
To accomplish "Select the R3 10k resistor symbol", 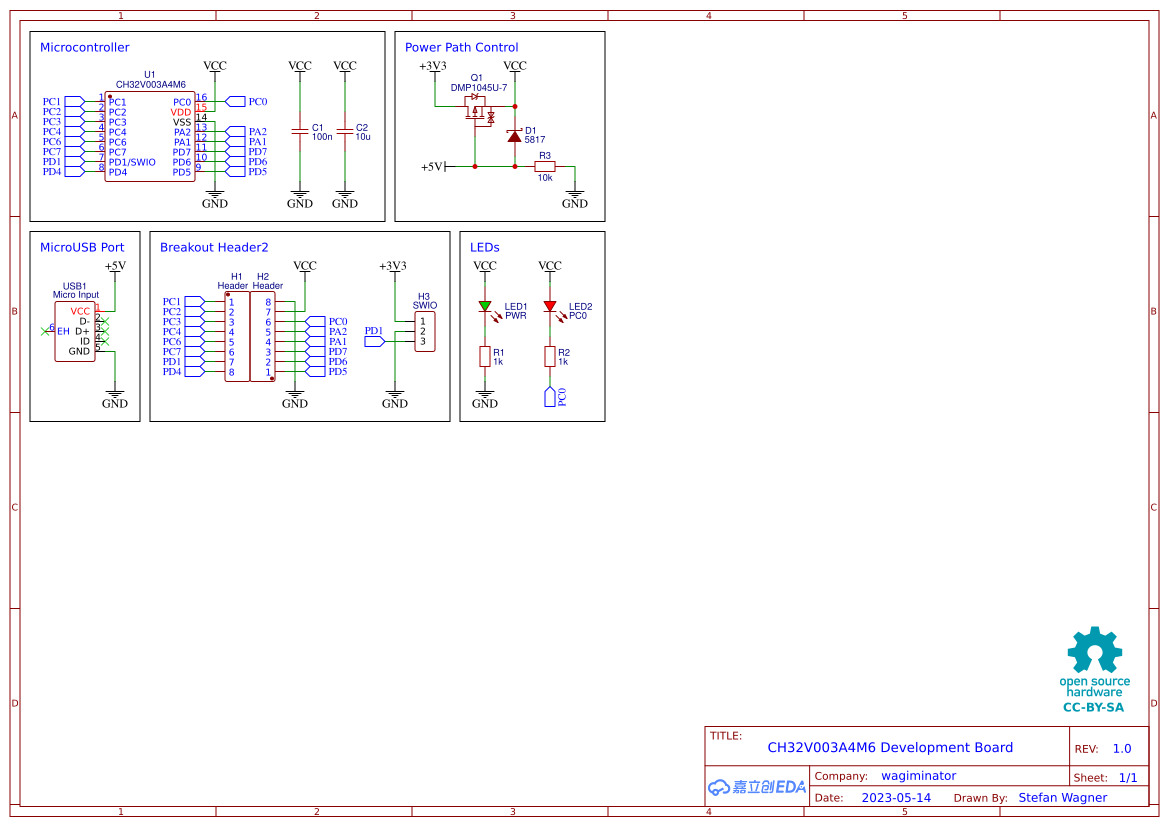I will [x=545, y=167].
